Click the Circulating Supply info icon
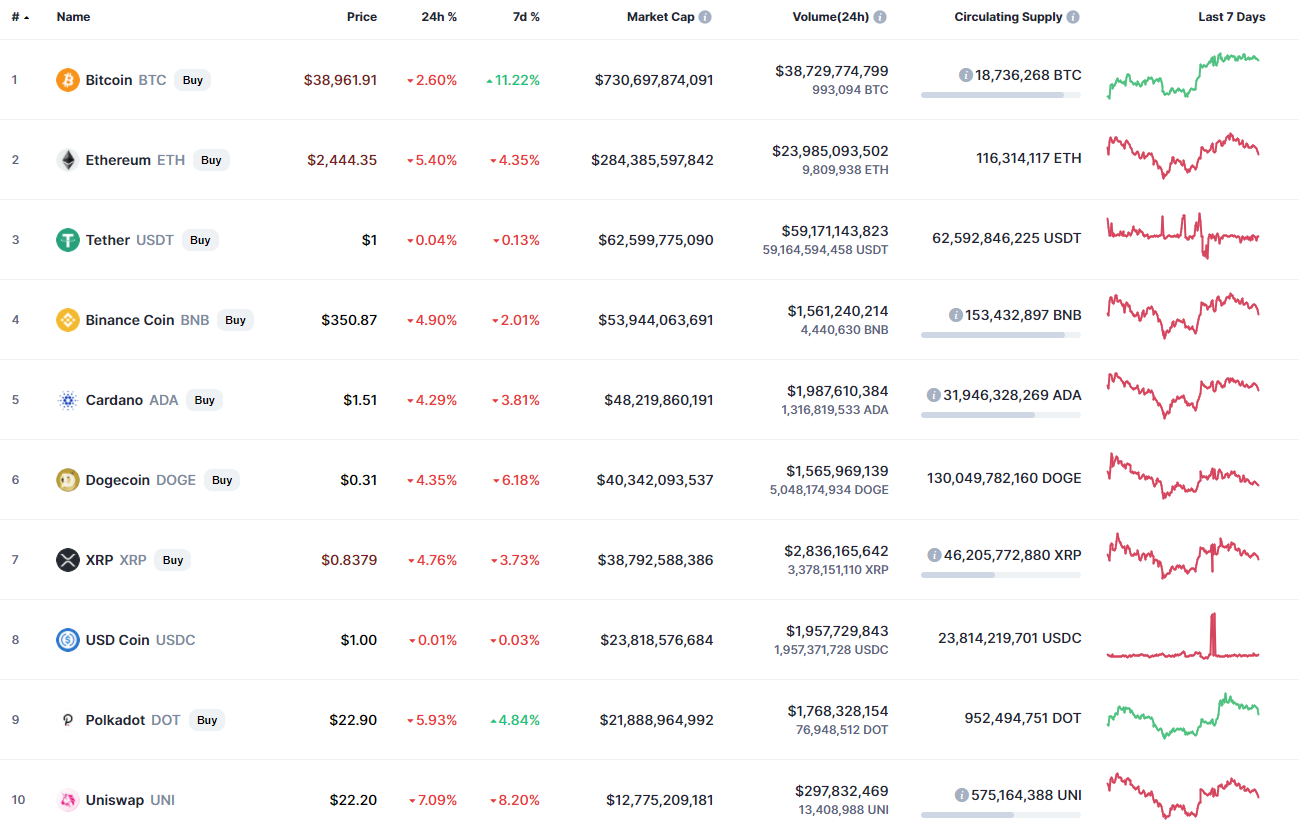Viewport: 1299px width, 837px height. [1073, 17]
